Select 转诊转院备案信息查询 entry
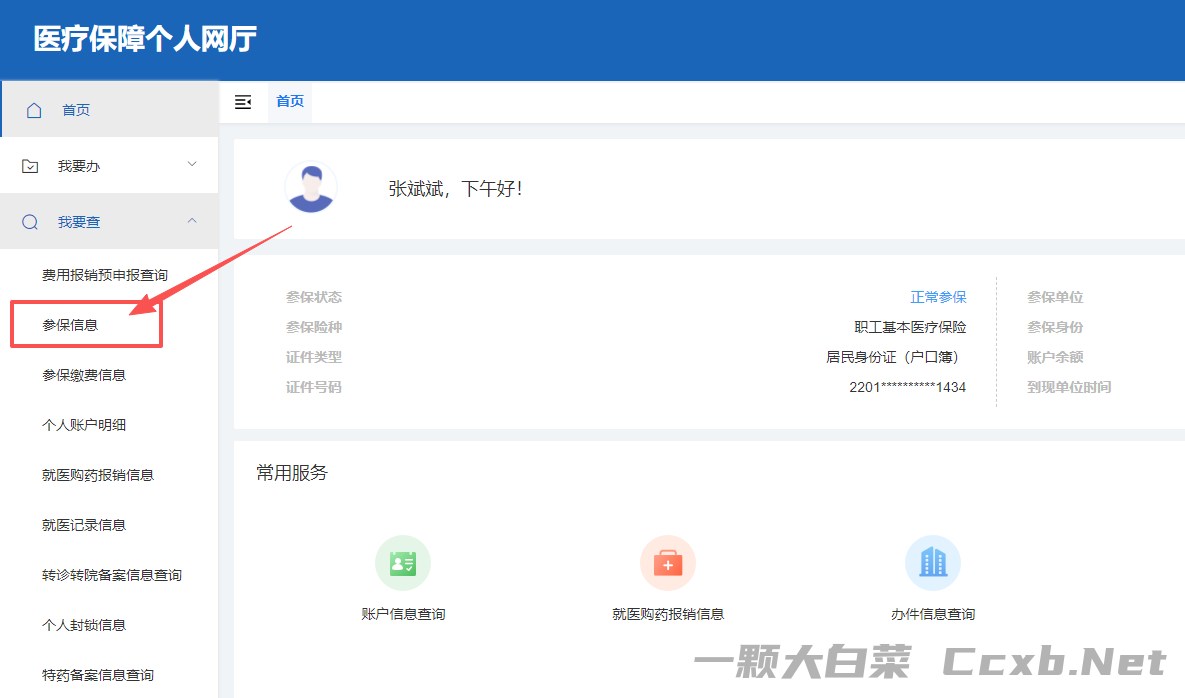Image resolution: width=1185 pixels, height=698 pixels. point(112,575)
